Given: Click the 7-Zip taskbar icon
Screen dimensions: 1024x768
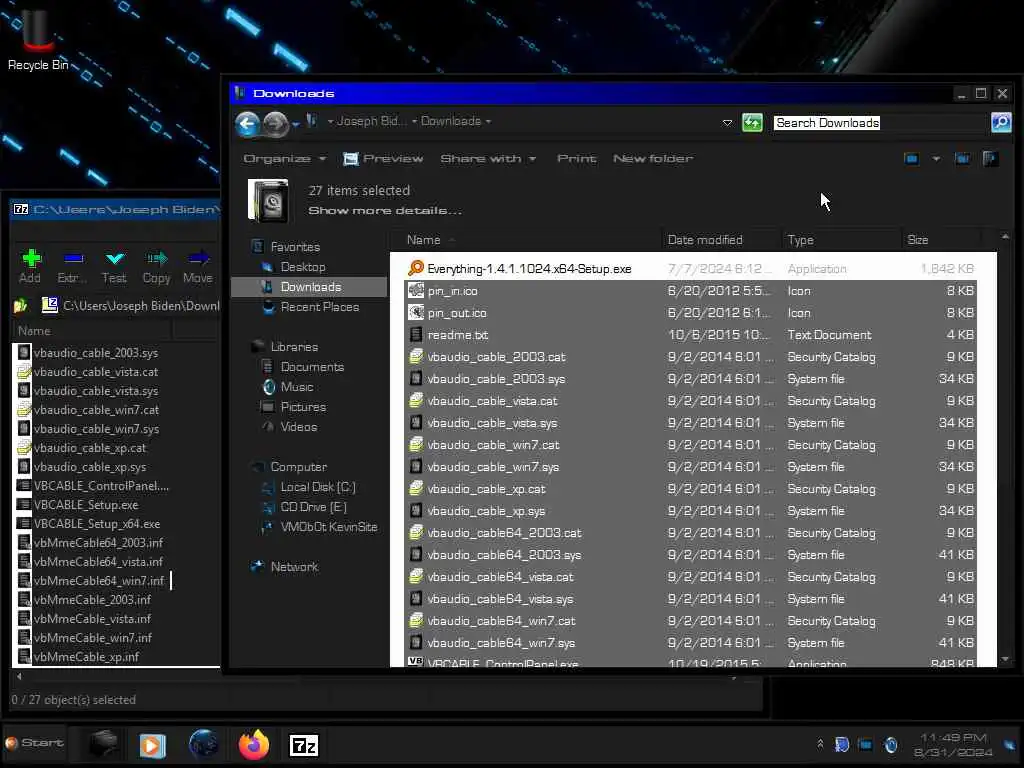Looking at the screenshot, I should pyautogui.click(x=304, y=745).
